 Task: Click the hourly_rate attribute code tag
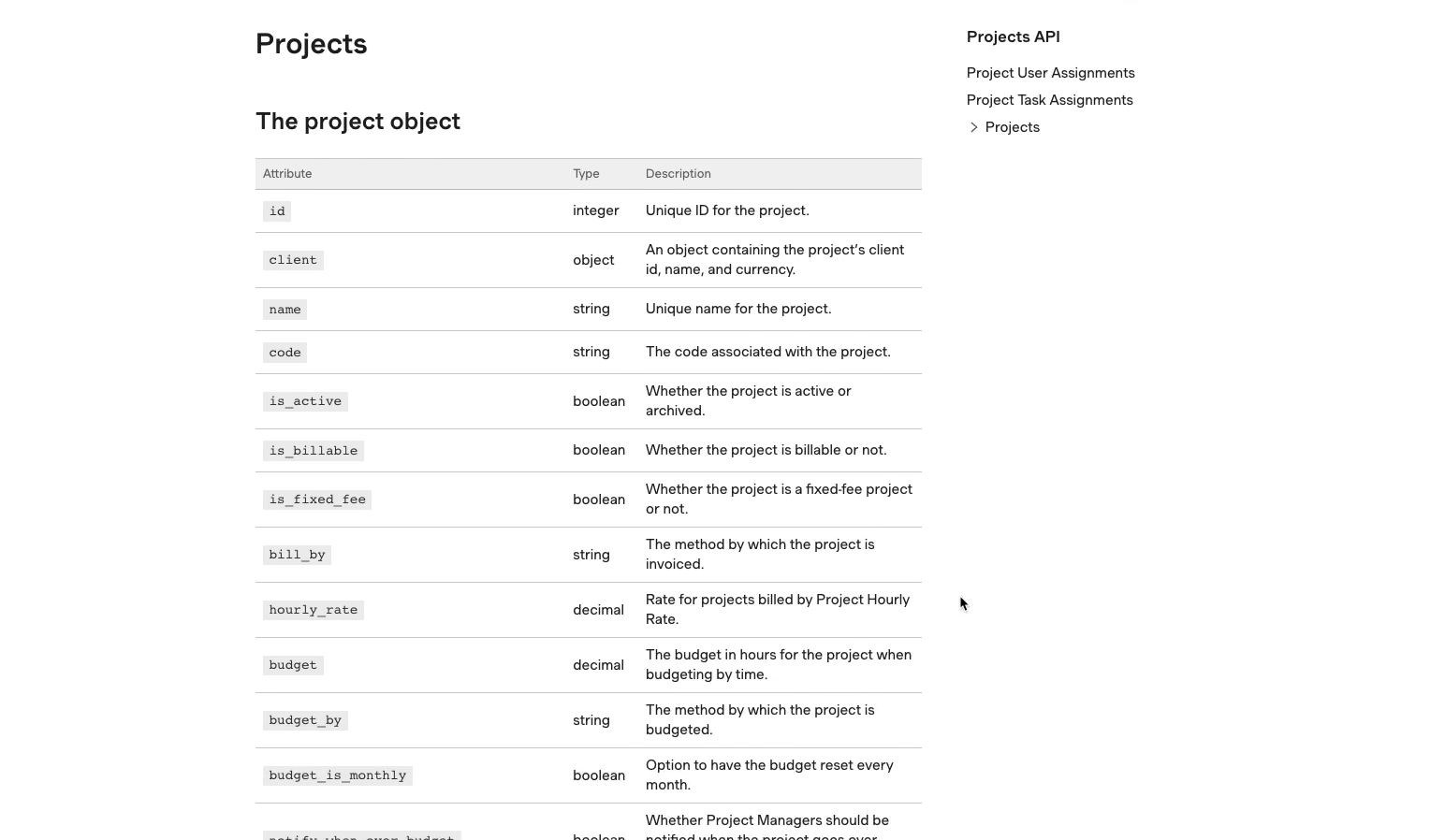pos(314,610)
